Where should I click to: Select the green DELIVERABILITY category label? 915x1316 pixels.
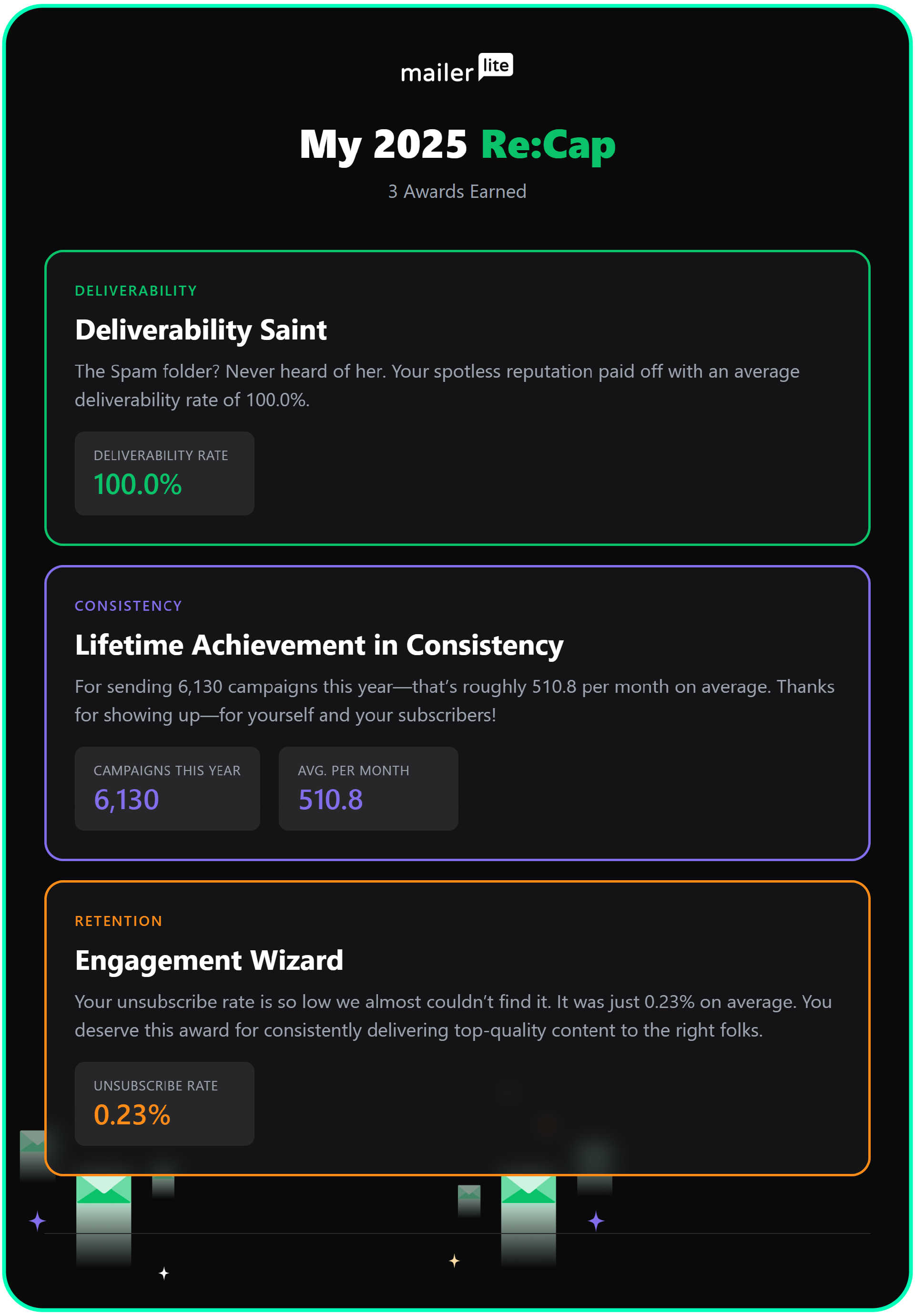point(136,291)
